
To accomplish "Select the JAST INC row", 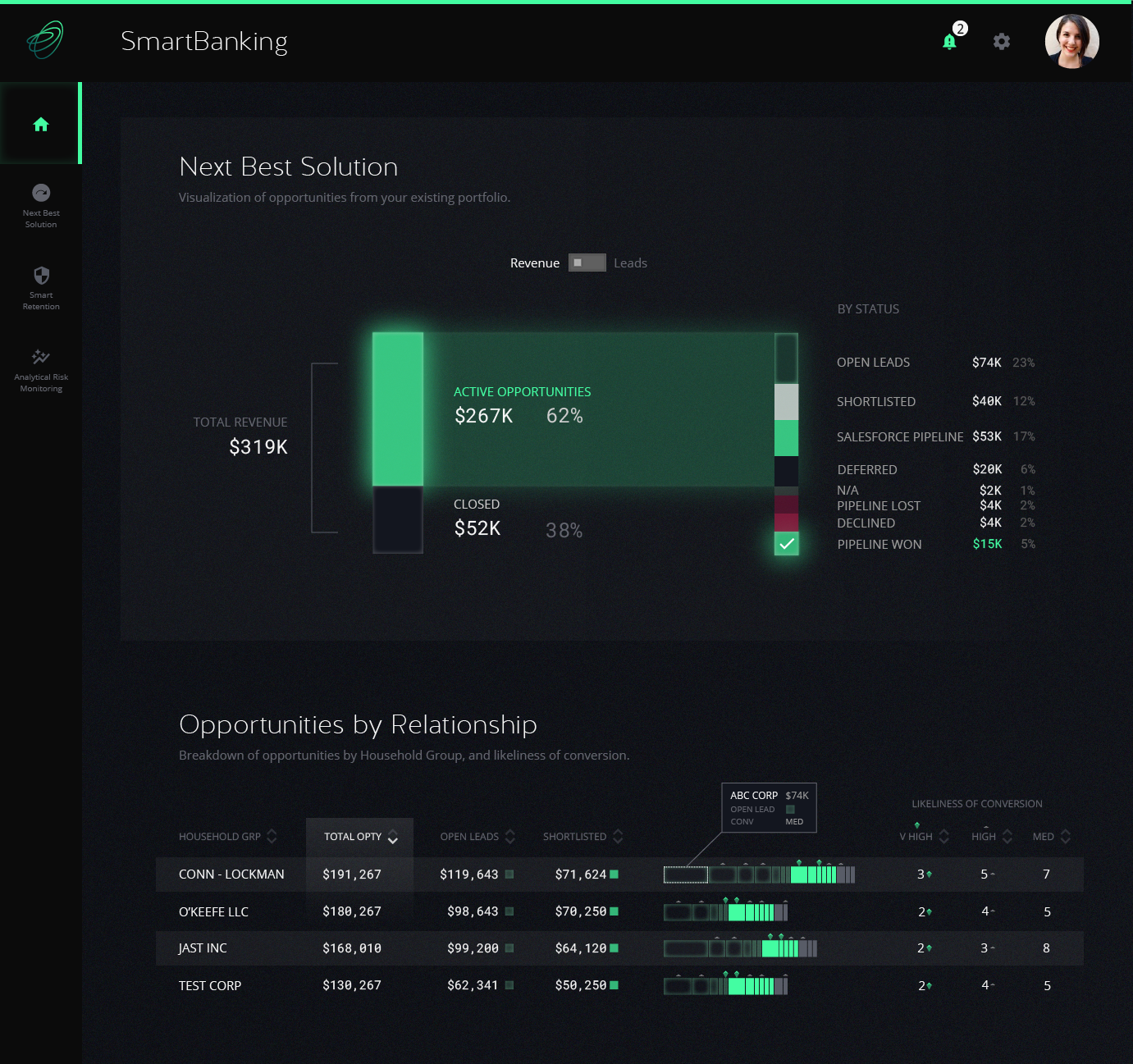I will pos(619,948).
